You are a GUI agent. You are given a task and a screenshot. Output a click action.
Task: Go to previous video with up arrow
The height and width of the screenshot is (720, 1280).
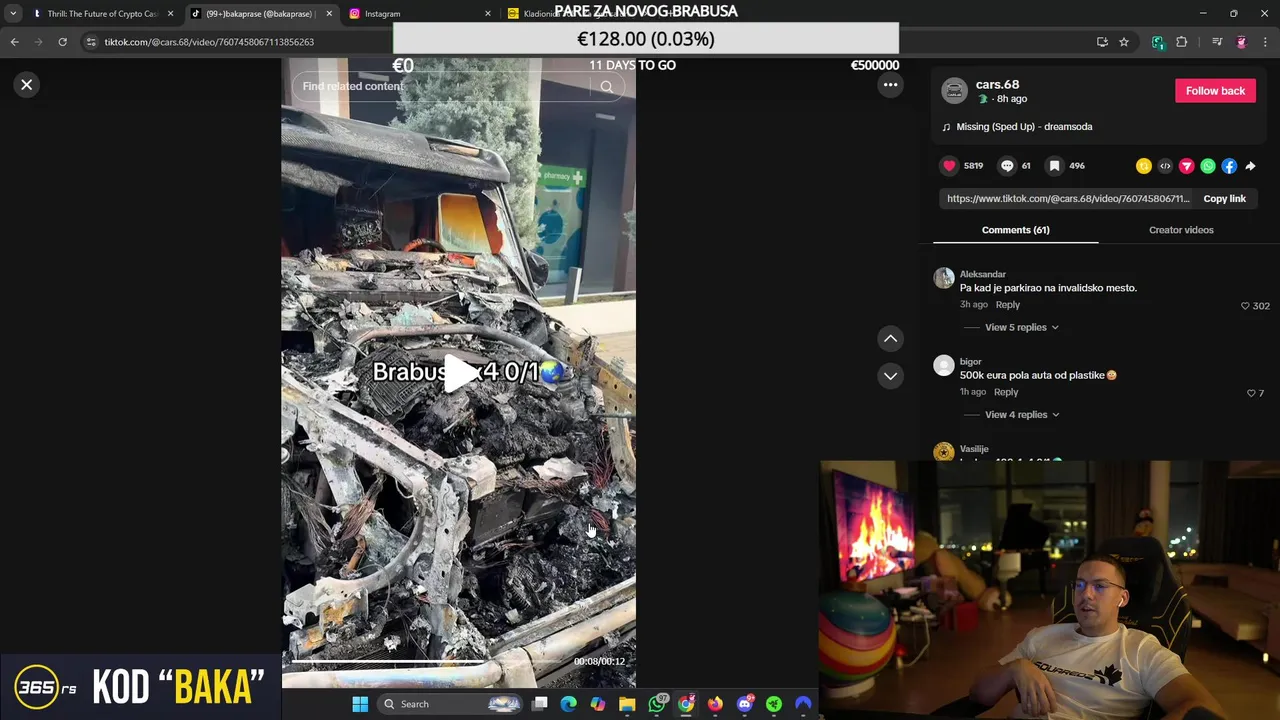point(890,339)
